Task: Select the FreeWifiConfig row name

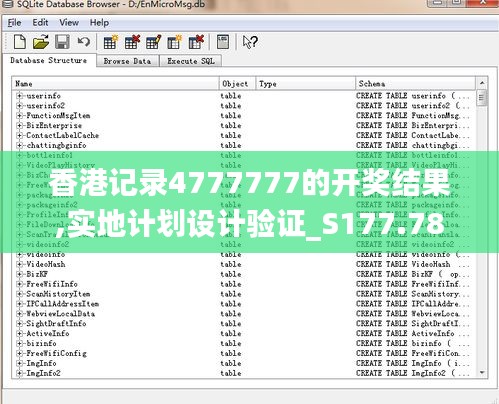Action: (x=56, y=354)
